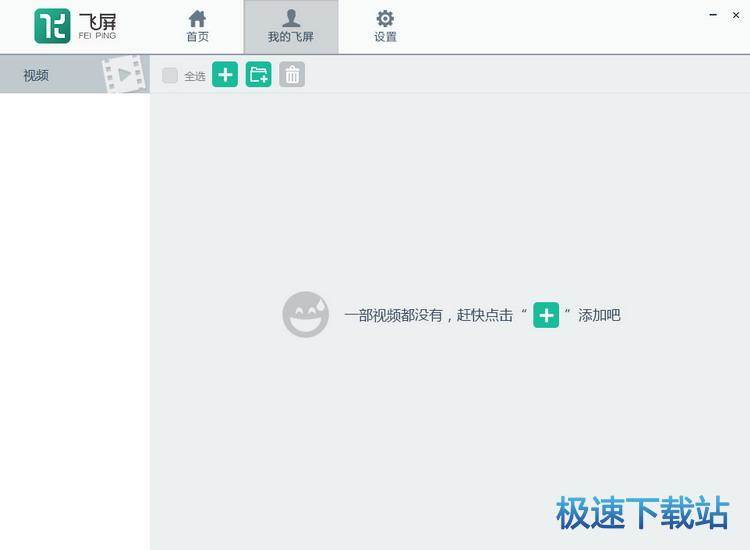Switch to the 我的飞屏 tab
This screenshot has height=550, width=750.
[290, 27]
